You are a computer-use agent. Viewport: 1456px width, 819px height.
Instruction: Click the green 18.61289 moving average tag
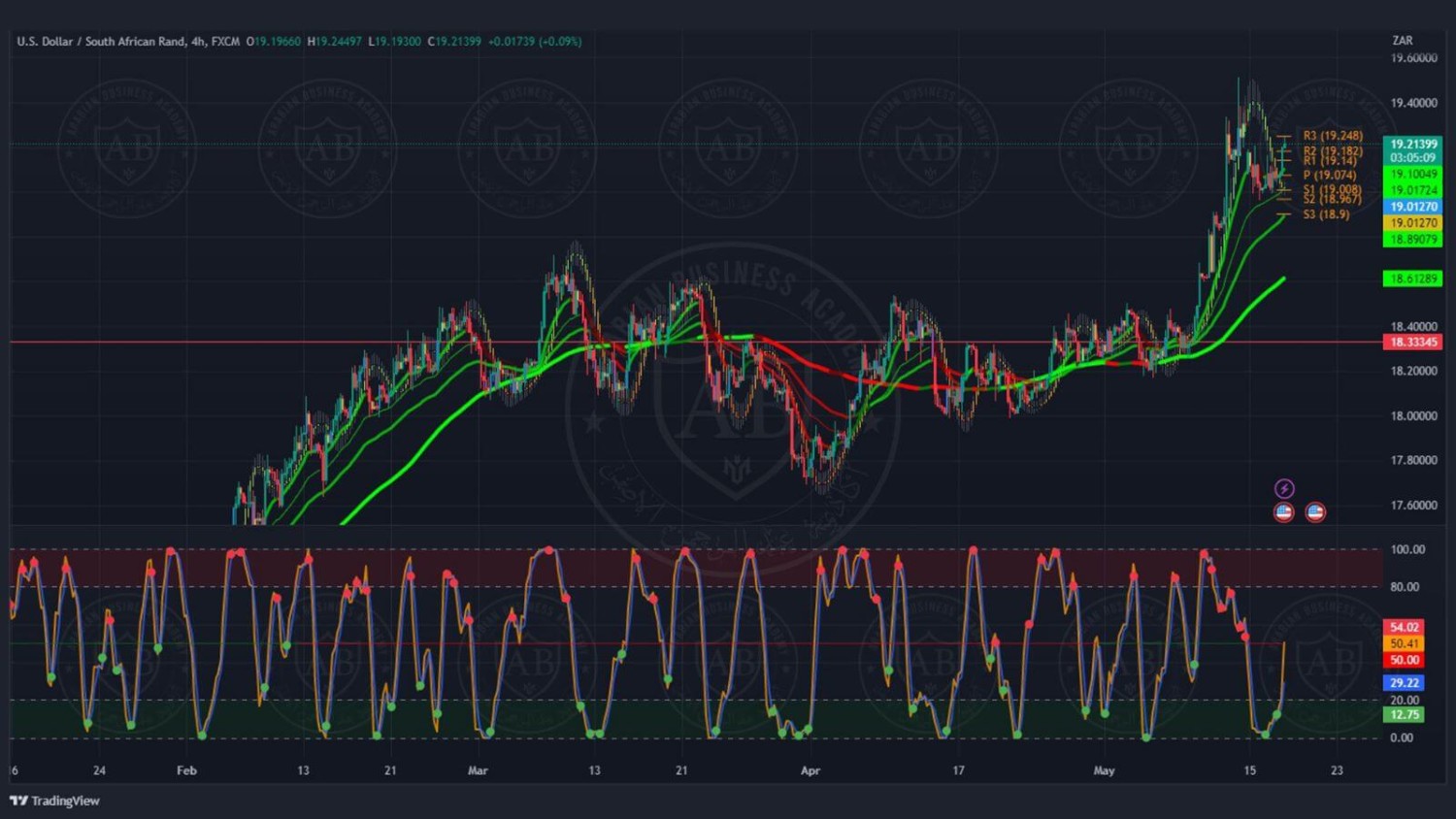1412,278
